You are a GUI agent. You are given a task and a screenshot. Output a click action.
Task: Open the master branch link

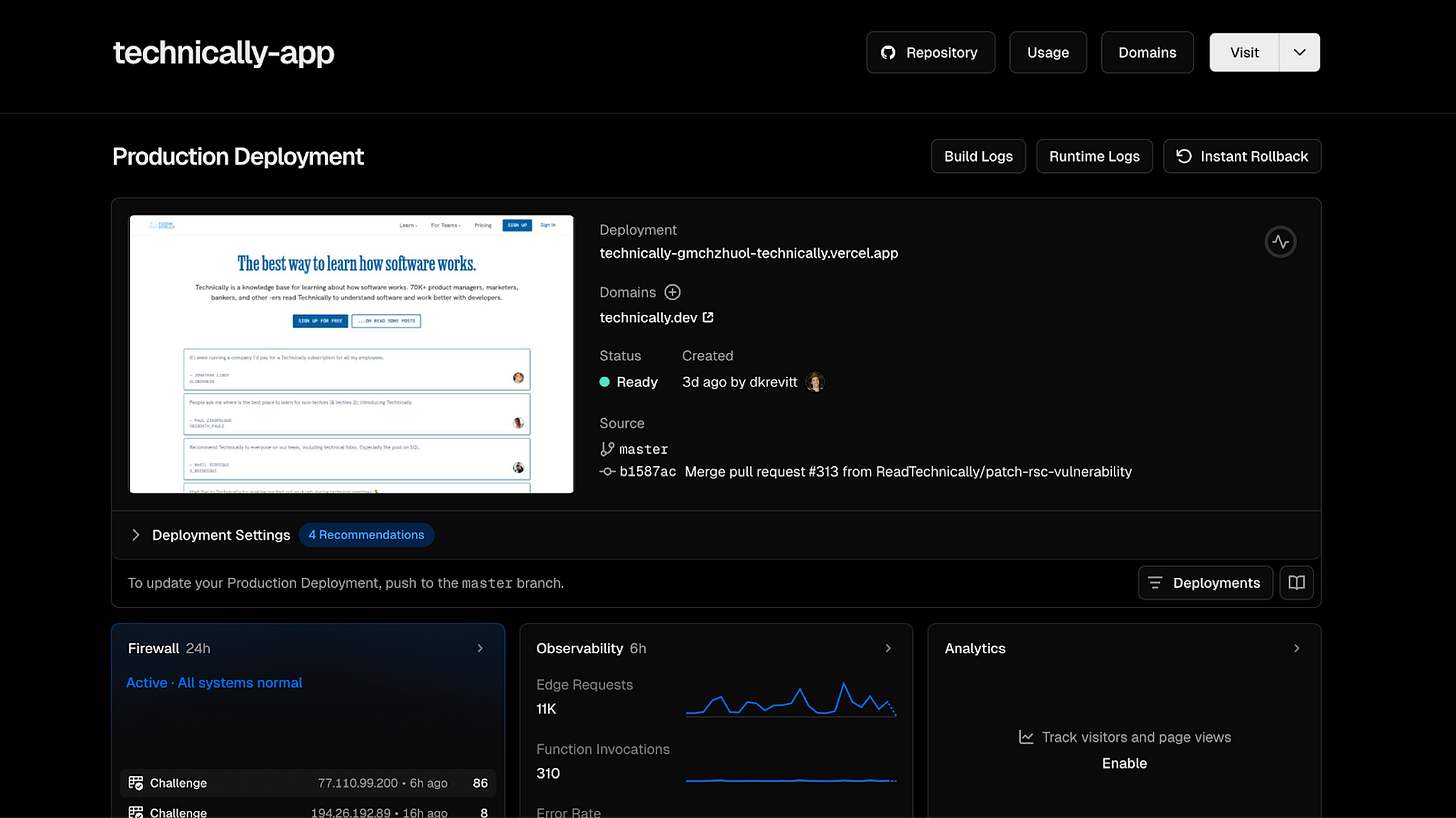point(643,449)
